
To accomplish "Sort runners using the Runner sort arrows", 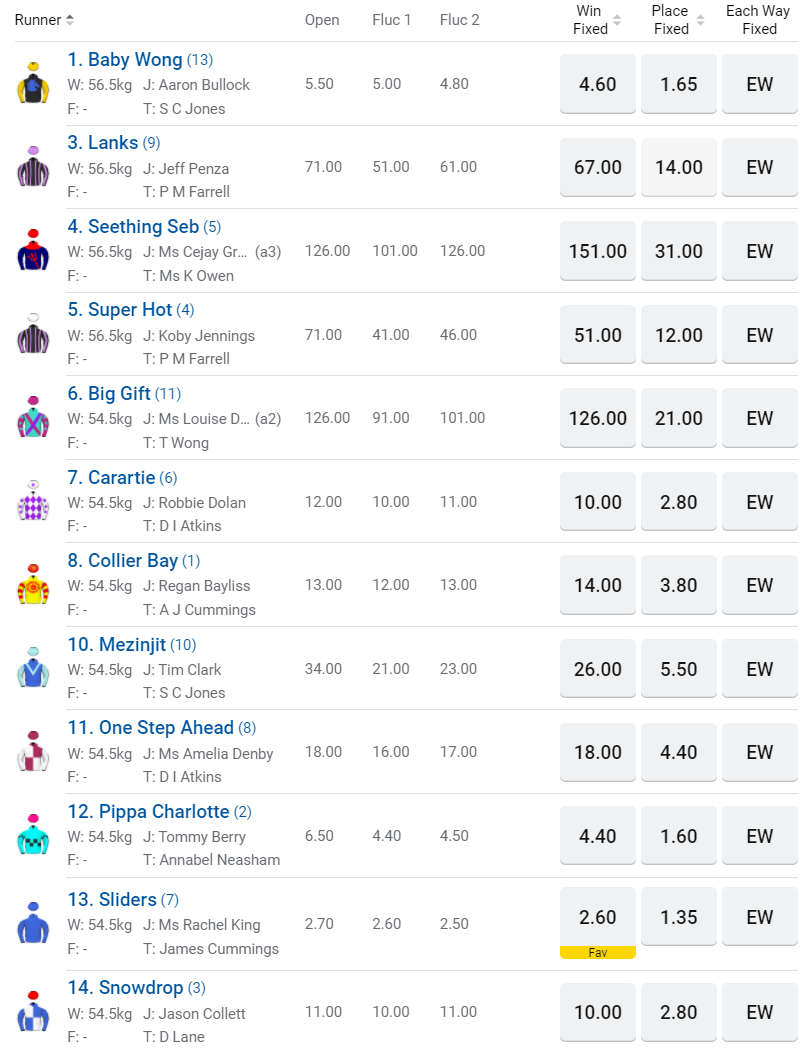I will [70, 20].
